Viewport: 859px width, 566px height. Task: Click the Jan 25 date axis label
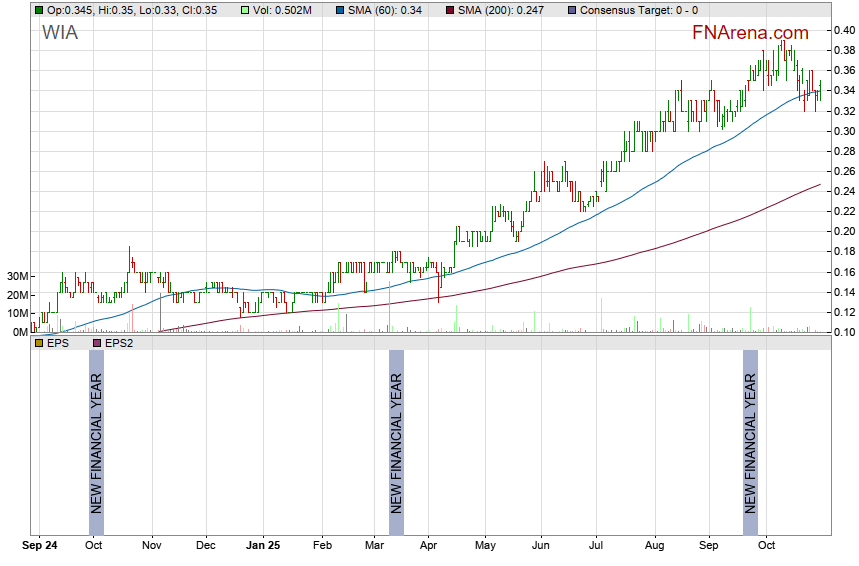pyautogui.click(x=263, y=547)
